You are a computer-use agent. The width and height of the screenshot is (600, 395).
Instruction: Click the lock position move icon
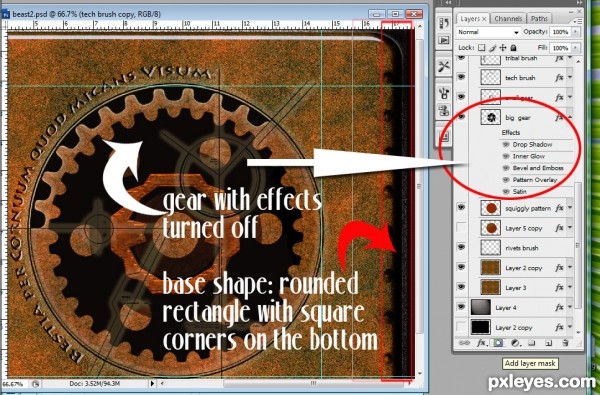[503, 48]
